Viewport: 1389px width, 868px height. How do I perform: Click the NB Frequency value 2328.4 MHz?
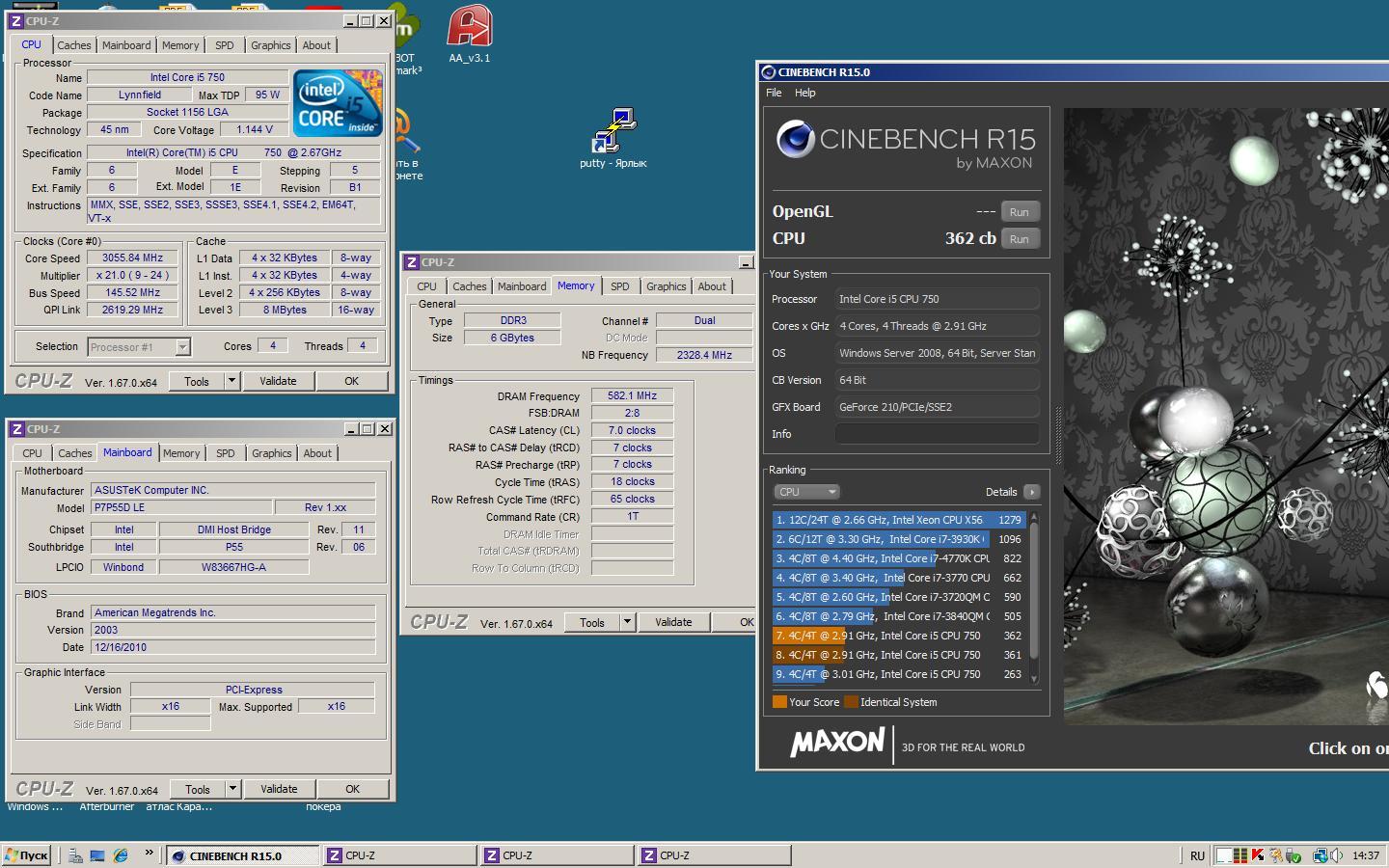(704, 355)
